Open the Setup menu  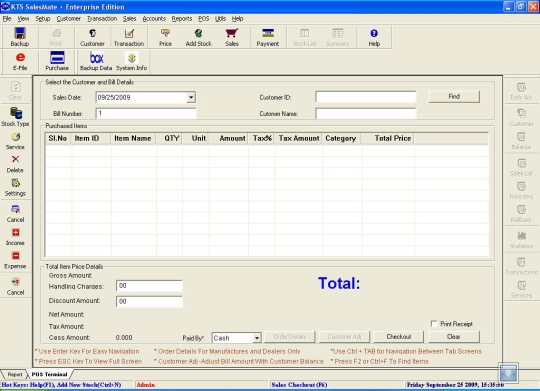(43, 19)
